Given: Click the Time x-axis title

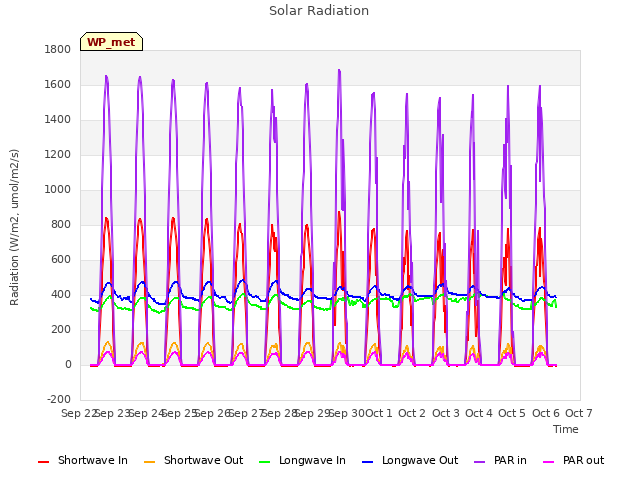Looking at the screenshot, I should (566, 429).
